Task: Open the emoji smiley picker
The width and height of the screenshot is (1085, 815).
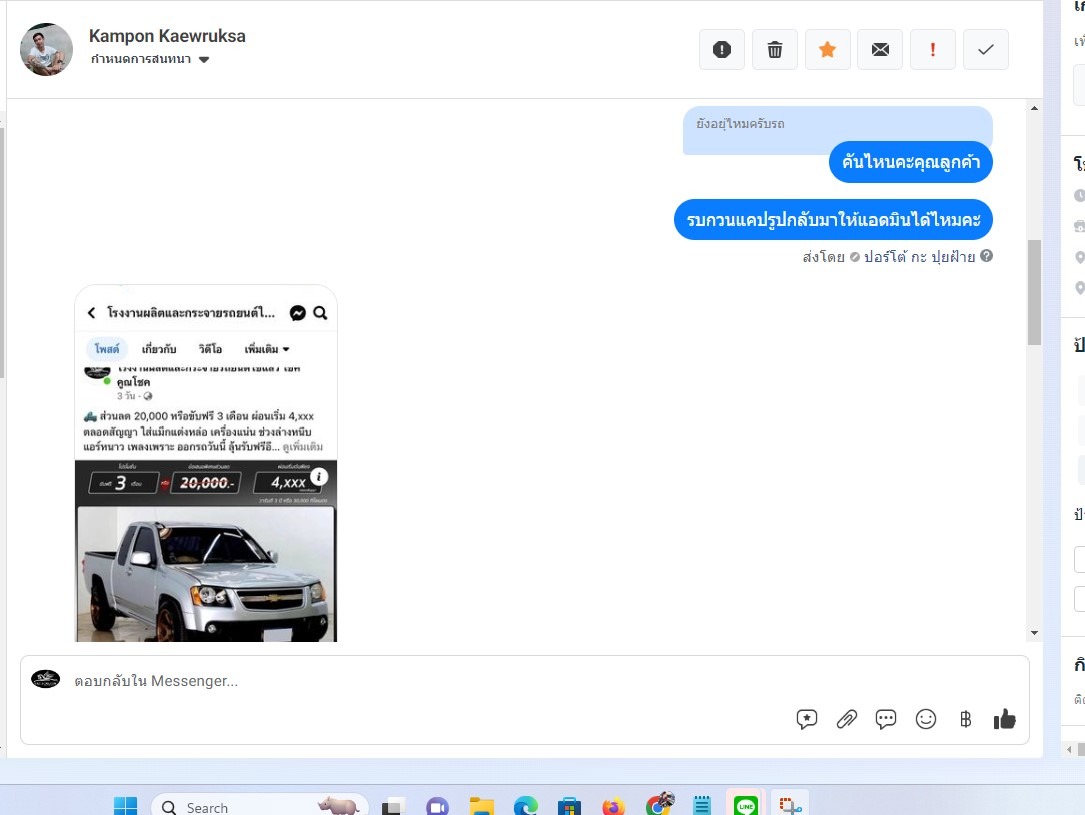Action: click(x=926, y=720)
